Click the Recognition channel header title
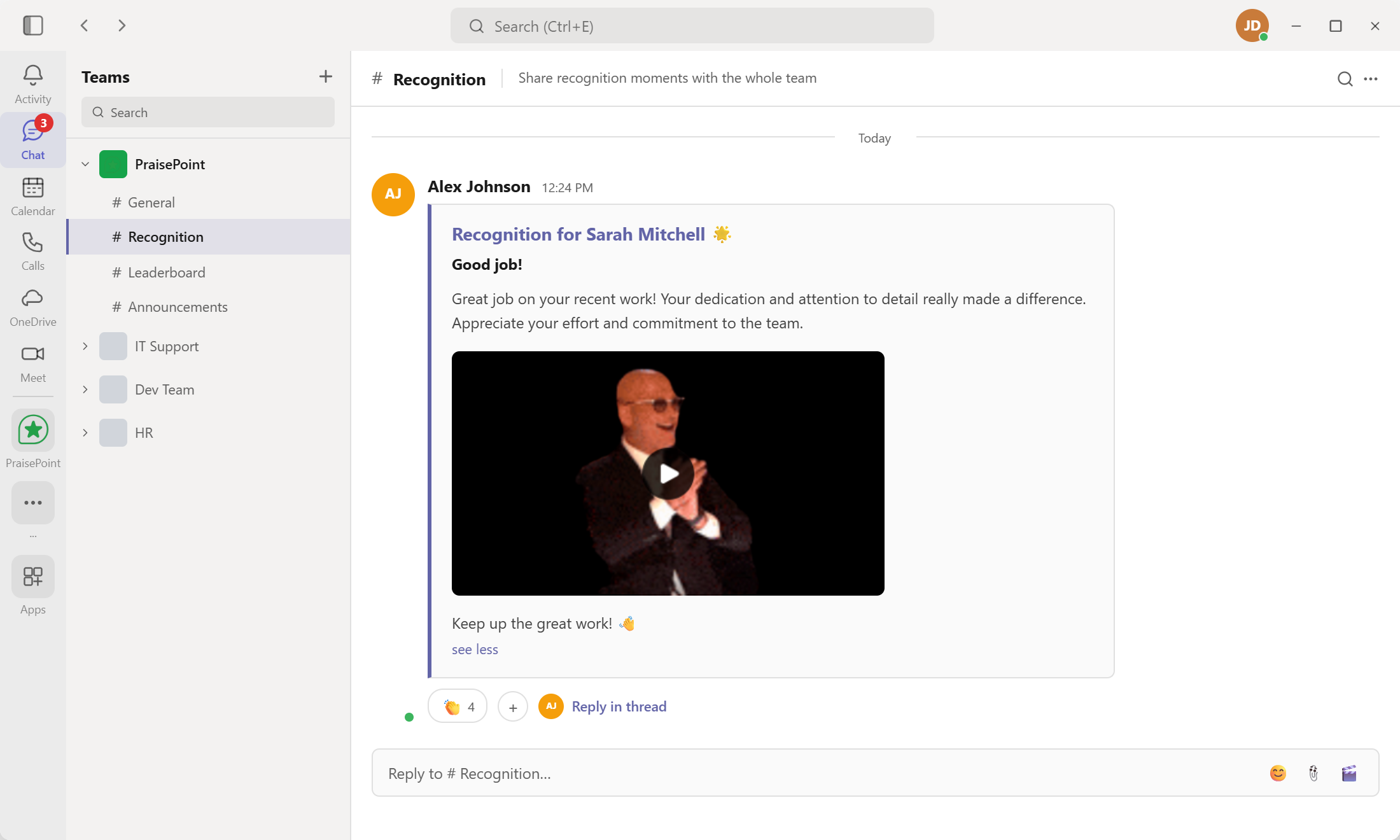Screen dimensions: 1400x840 (439, 79)
